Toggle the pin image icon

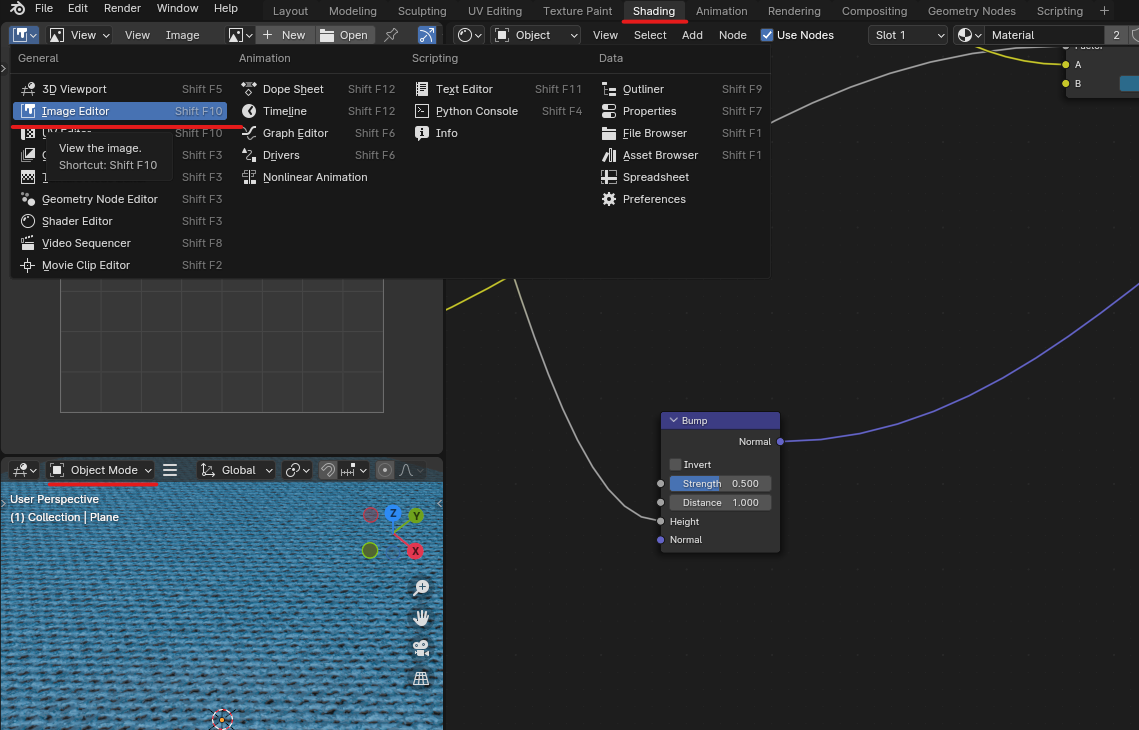392,35
